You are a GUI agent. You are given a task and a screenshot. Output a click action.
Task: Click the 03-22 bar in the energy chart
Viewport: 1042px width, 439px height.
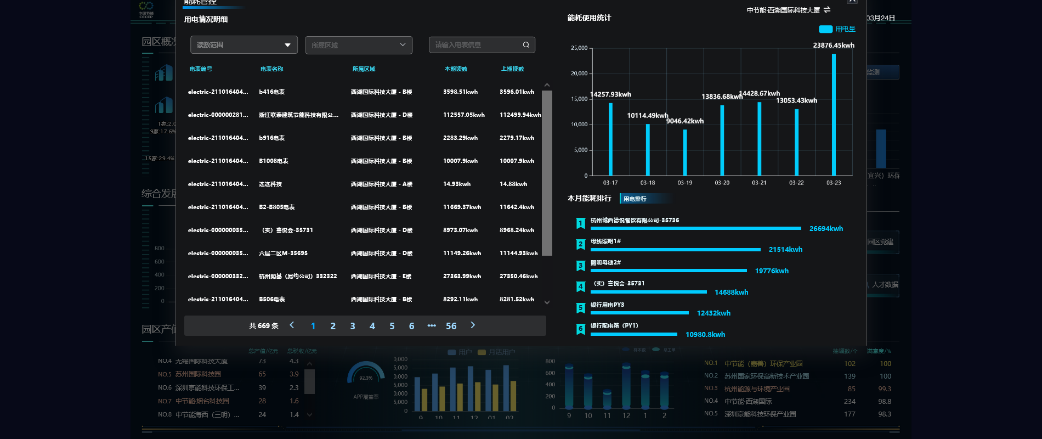coord(797,142)
